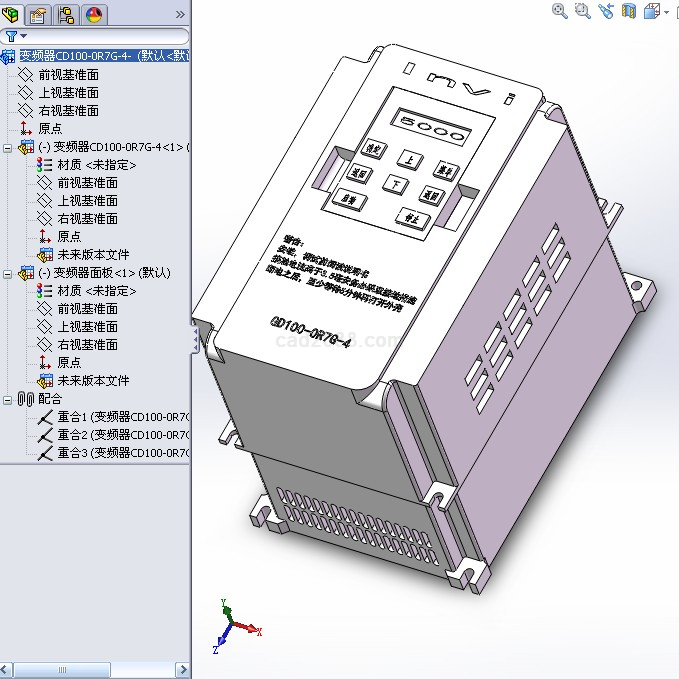
Task: Activate the Section View tool
Action: click(629, 11)
